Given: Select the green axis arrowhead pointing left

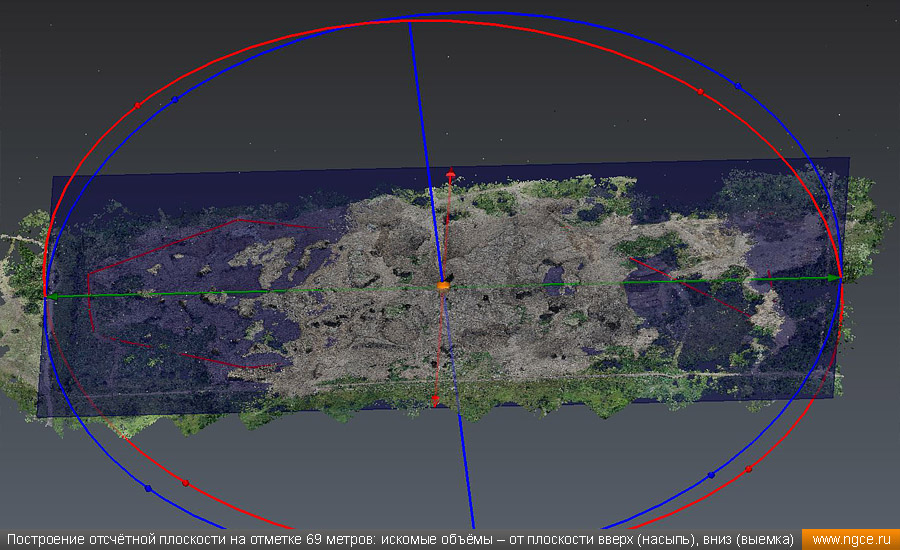Looking at the screenshot, I should tap(52, 297).
